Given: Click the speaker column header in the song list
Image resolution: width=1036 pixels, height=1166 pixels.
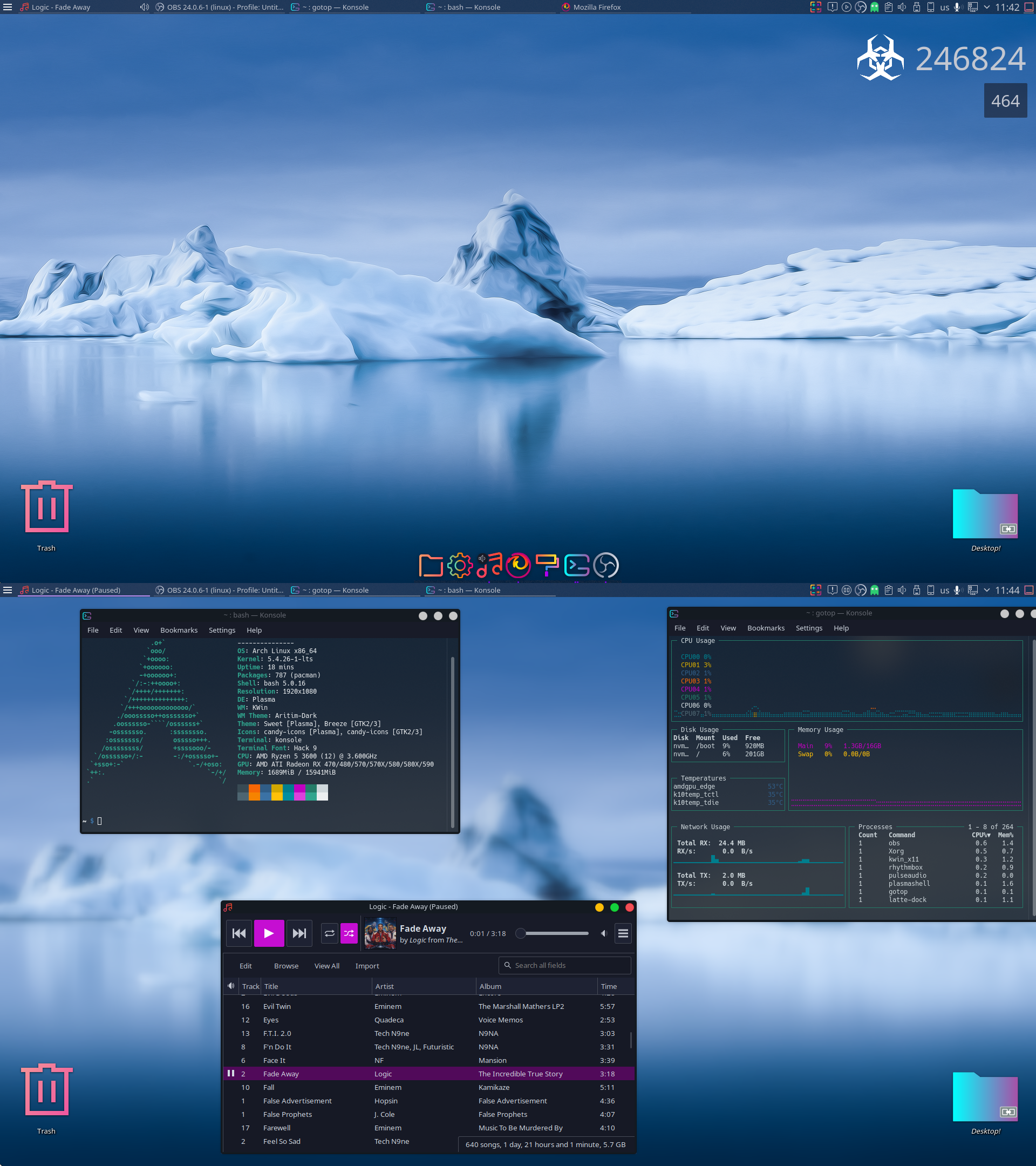Looking at the screenshot, I should pyautogui.click(x=231, y=986).
